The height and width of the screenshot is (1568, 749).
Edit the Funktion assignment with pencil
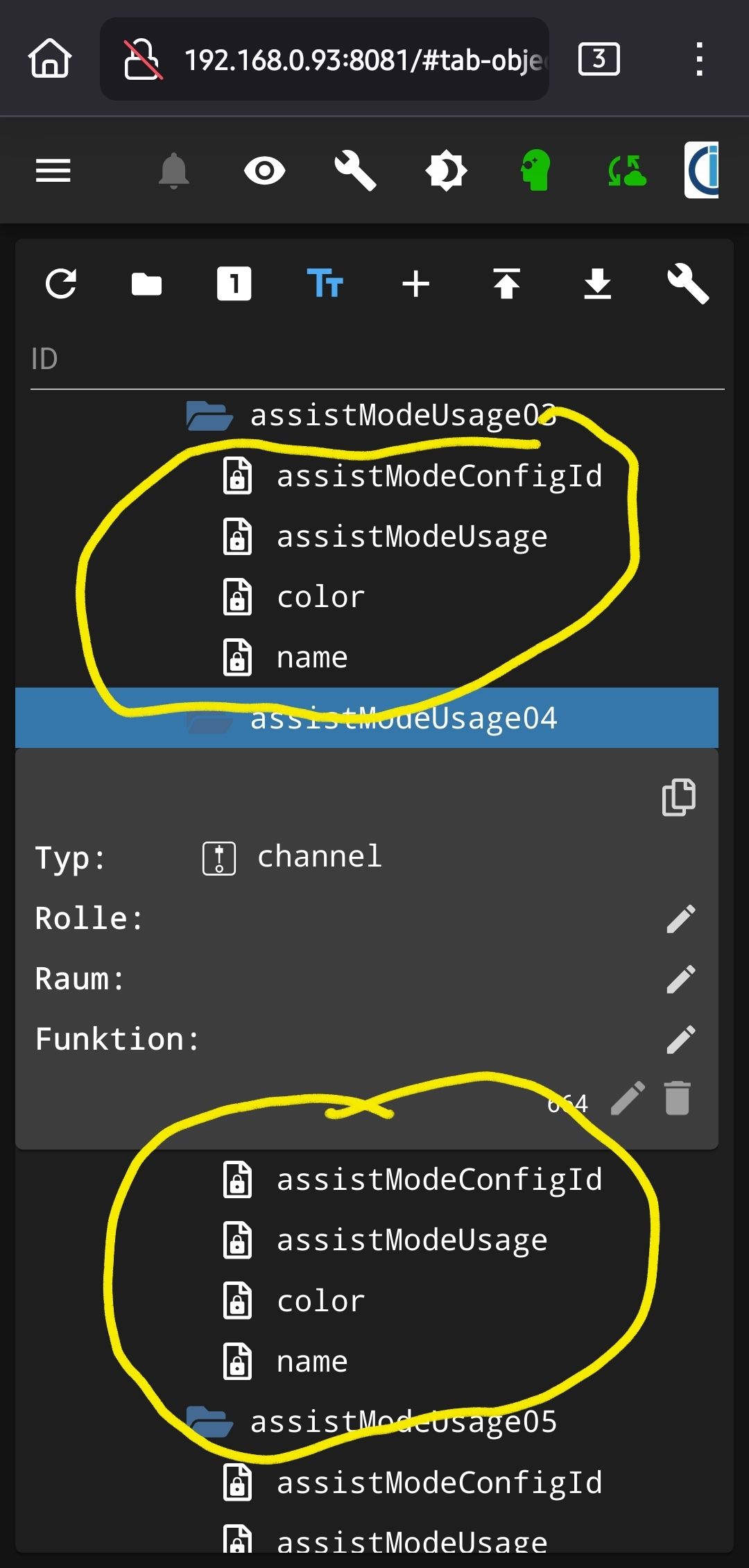pyautogui.click(x=680, y=1039)
